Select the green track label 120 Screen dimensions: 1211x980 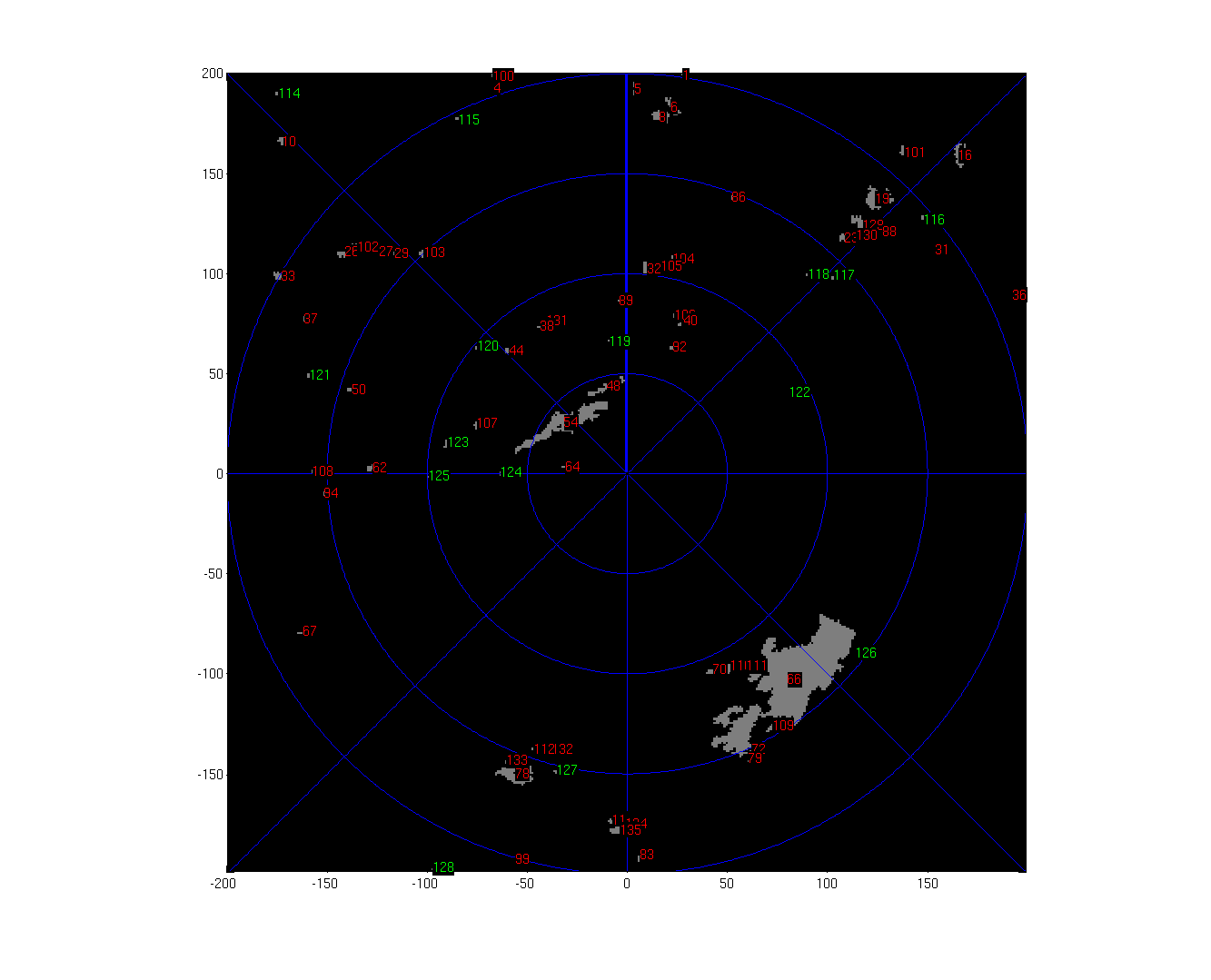tap(488, 346)
